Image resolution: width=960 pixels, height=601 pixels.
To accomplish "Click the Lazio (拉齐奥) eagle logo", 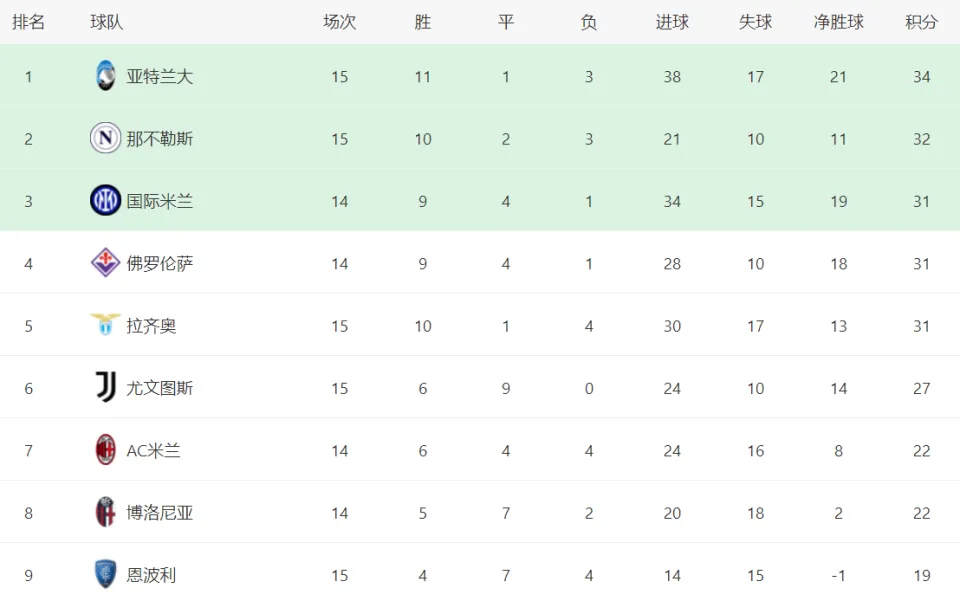I will tap(105, 324).
